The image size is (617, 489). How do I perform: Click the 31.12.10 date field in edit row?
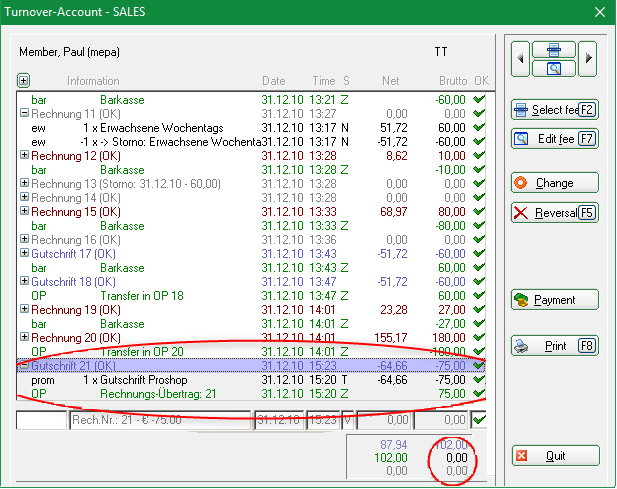click(279, 420)
